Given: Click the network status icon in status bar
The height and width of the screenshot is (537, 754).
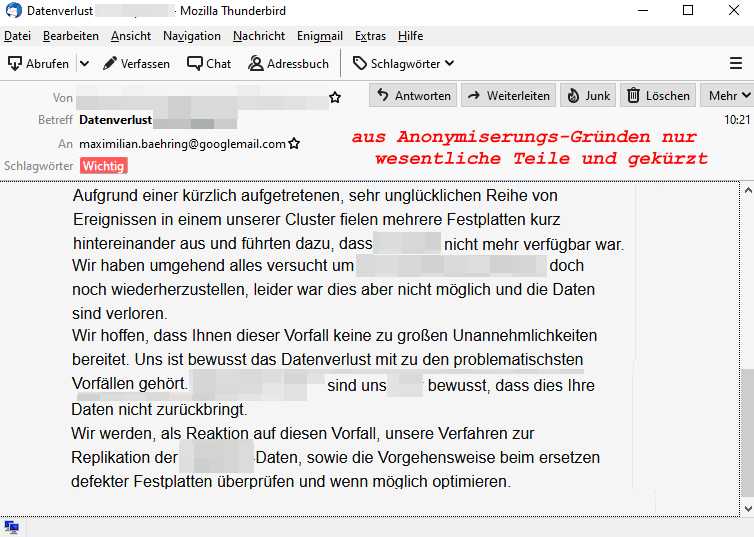Looking at the screenshot, I should click(x=11, y=528).
